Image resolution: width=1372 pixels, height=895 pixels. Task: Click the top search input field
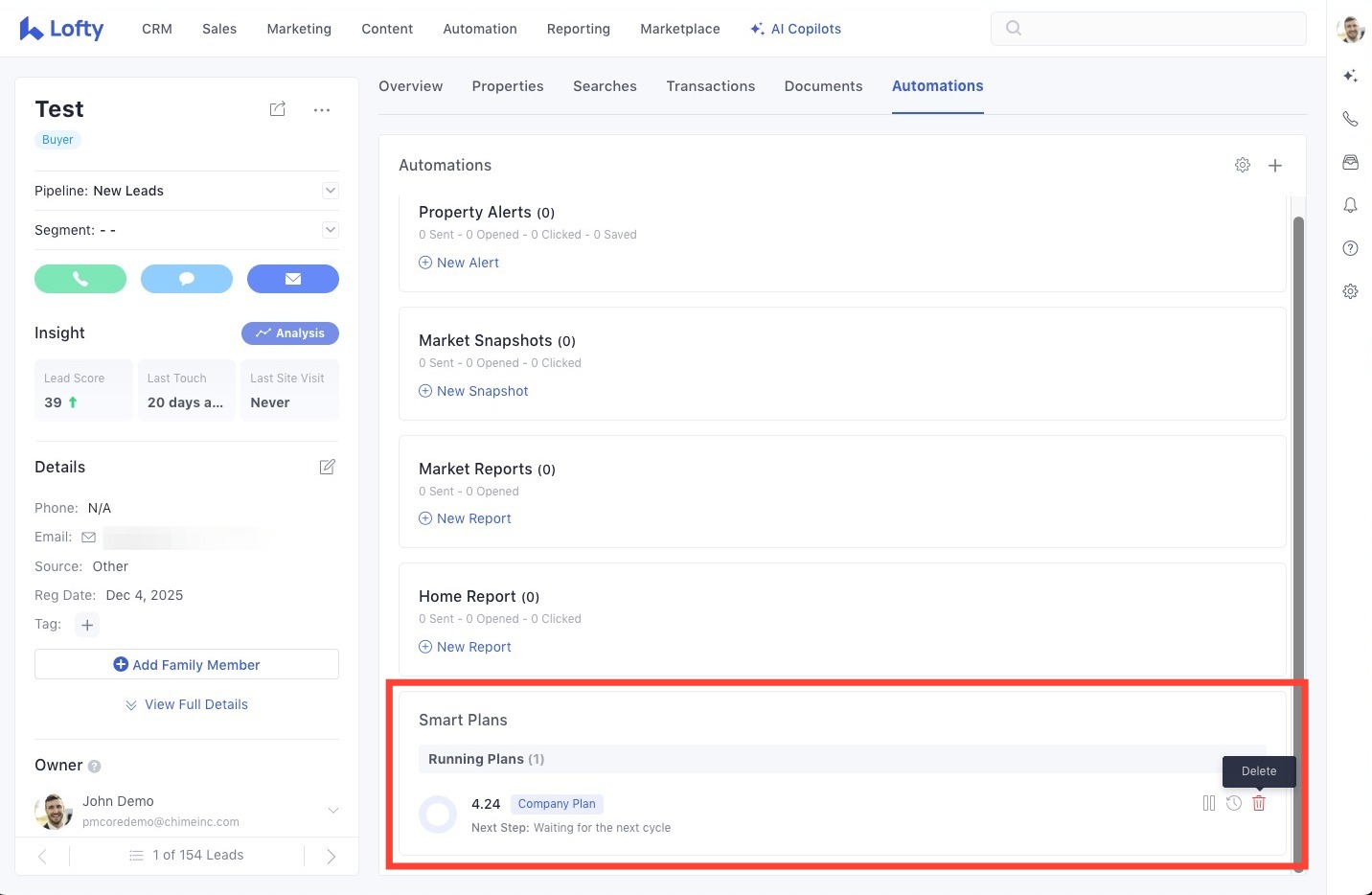(x=1148, y=29)
